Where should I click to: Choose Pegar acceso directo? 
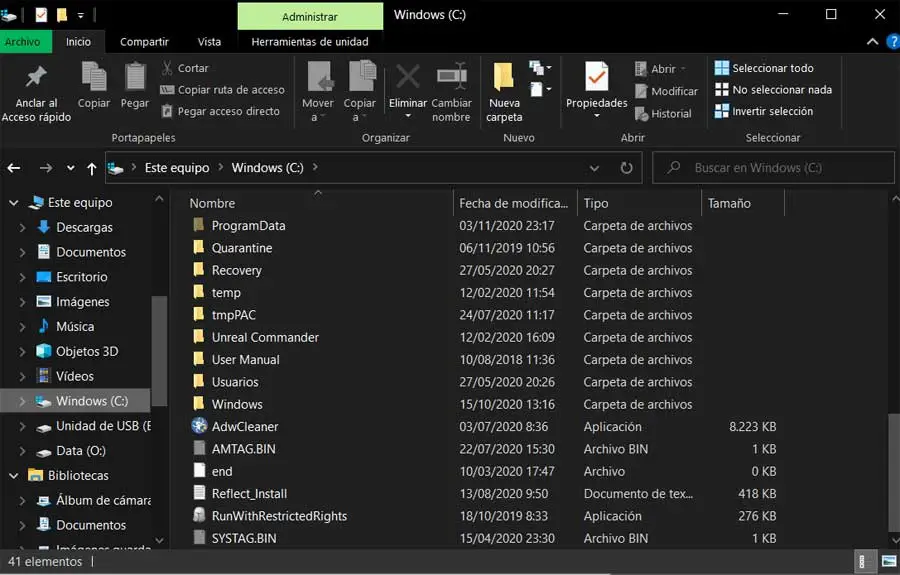[x=220, y=111]
